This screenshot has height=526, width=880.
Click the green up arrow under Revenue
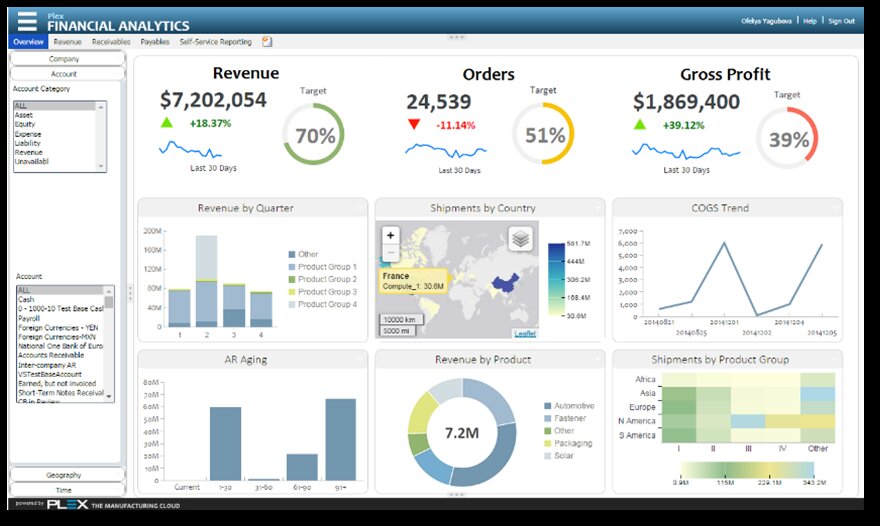[167, 123]
